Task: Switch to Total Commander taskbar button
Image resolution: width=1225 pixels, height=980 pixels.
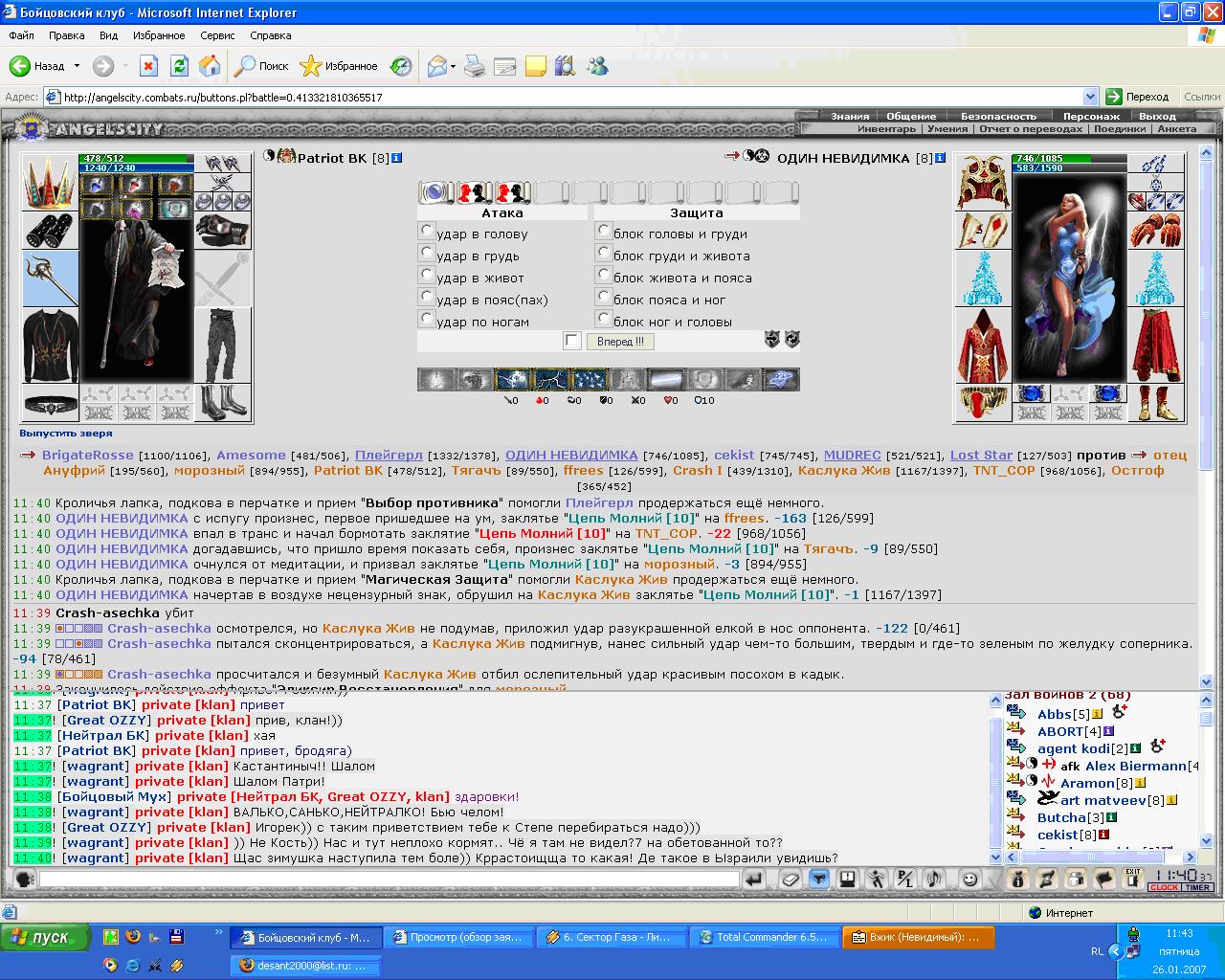Action: (x=764, y=937)
